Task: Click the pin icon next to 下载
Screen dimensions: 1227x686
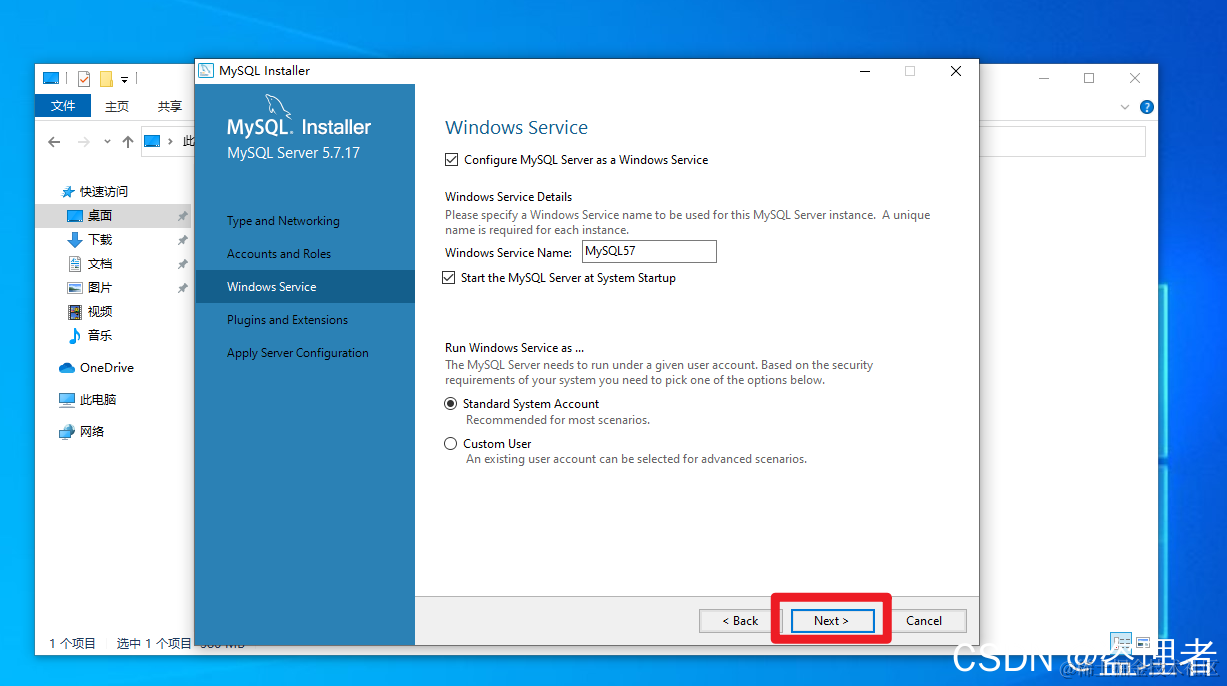Action: [x=182, y=240]
